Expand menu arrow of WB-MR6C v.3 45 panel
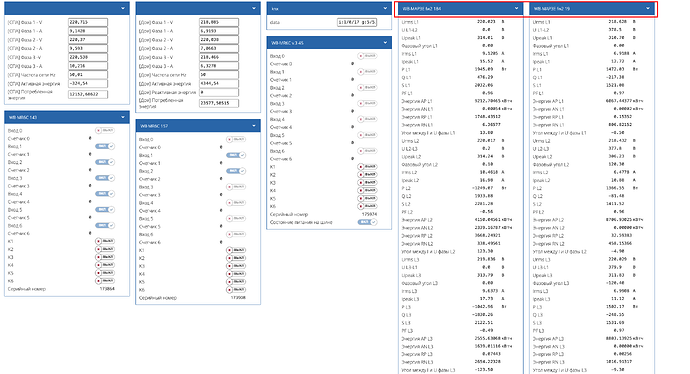Viewport: 690px width, 374px height. coord(385,43)
